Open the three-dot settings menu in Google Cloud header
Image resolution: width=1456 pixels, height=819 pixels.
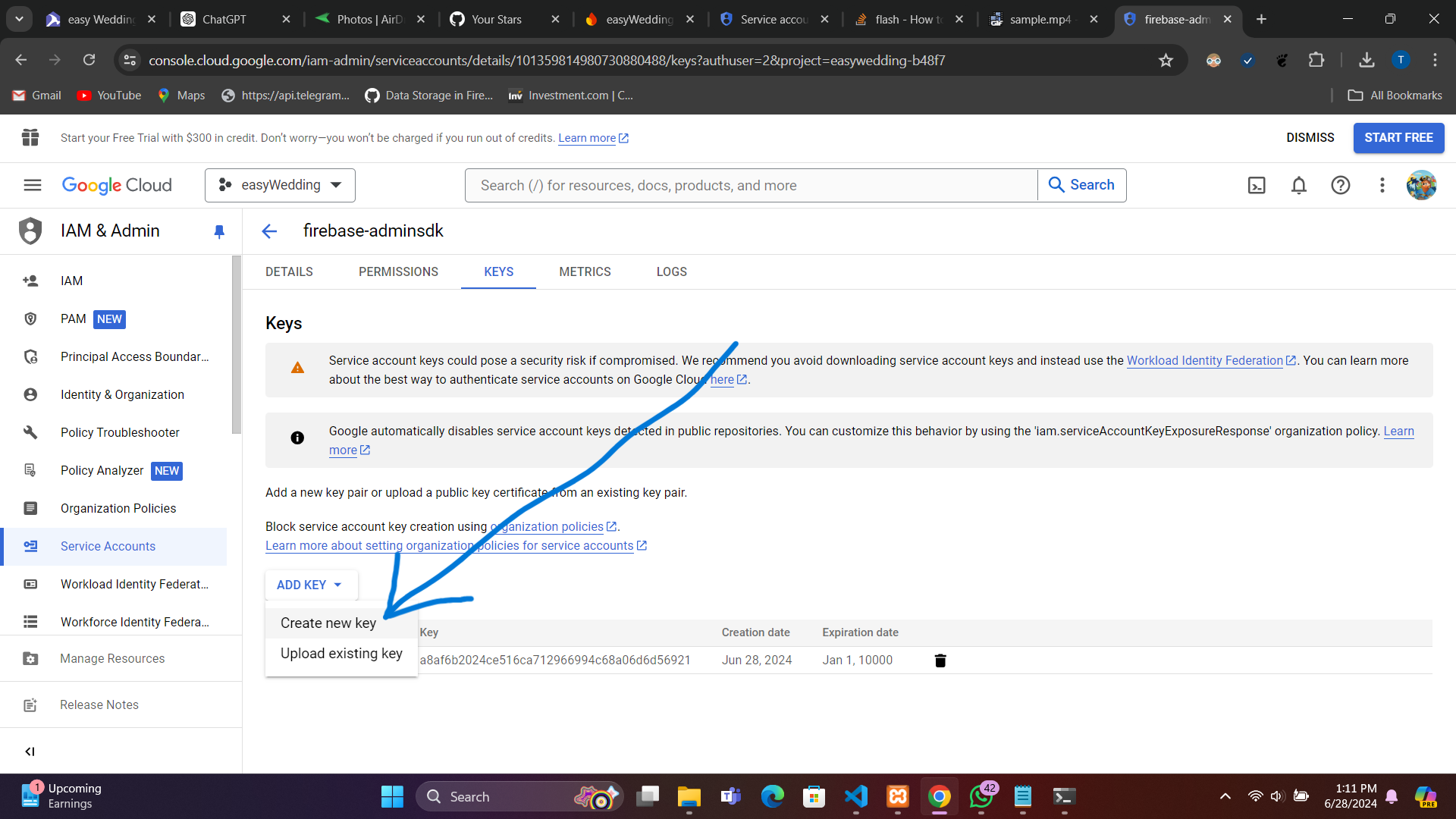(1382, 185)
